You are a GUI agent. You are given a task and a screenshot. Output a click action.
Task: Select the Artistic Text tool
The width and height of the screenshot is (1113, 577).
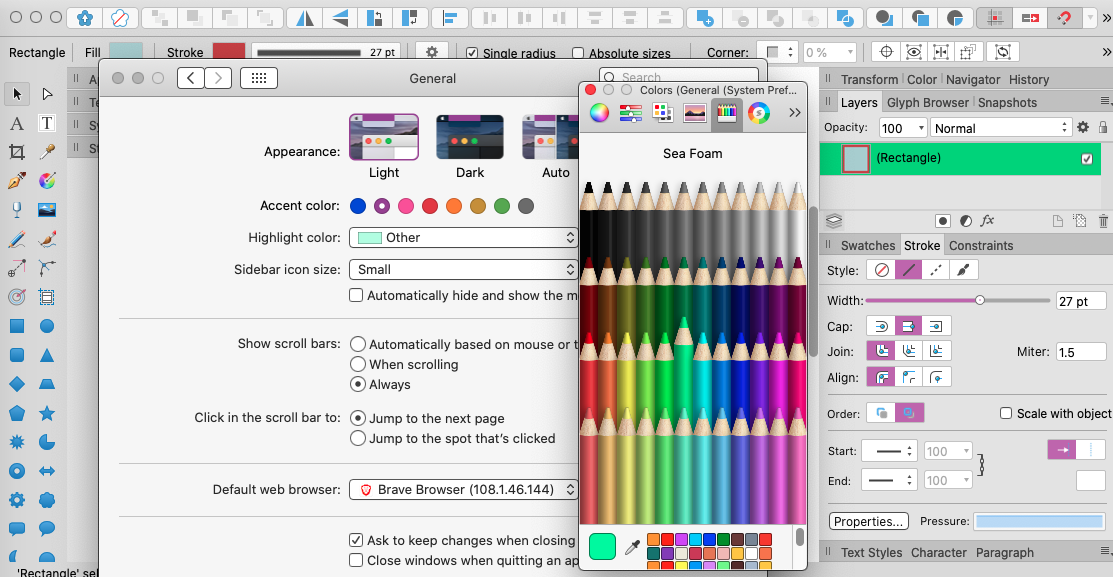click(16, 123)
